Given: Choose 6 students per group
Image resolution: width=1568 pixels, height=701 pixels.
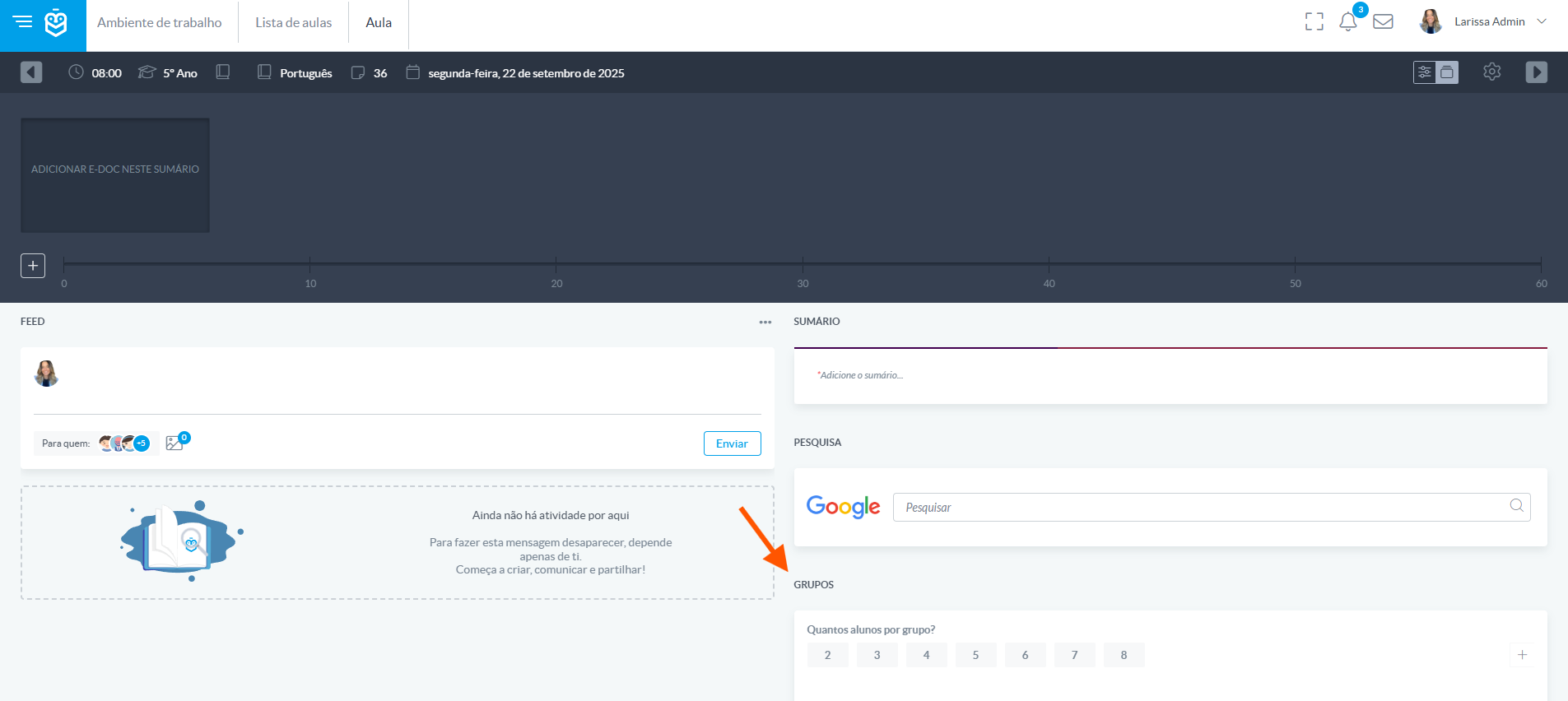Looking at the screenshot, I should (x=1026, y=655).
